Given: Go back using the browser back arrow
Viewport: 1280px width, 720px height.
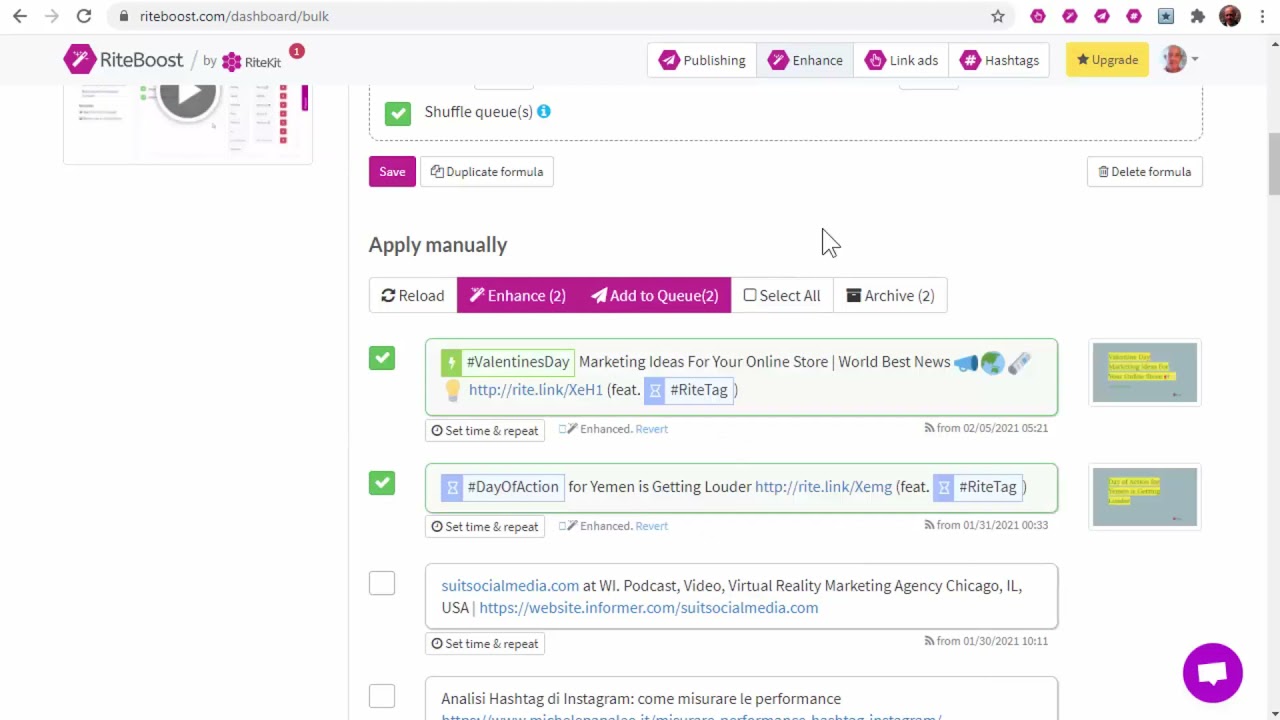Looking at the screenshot, I should click(x=20, y=16).
